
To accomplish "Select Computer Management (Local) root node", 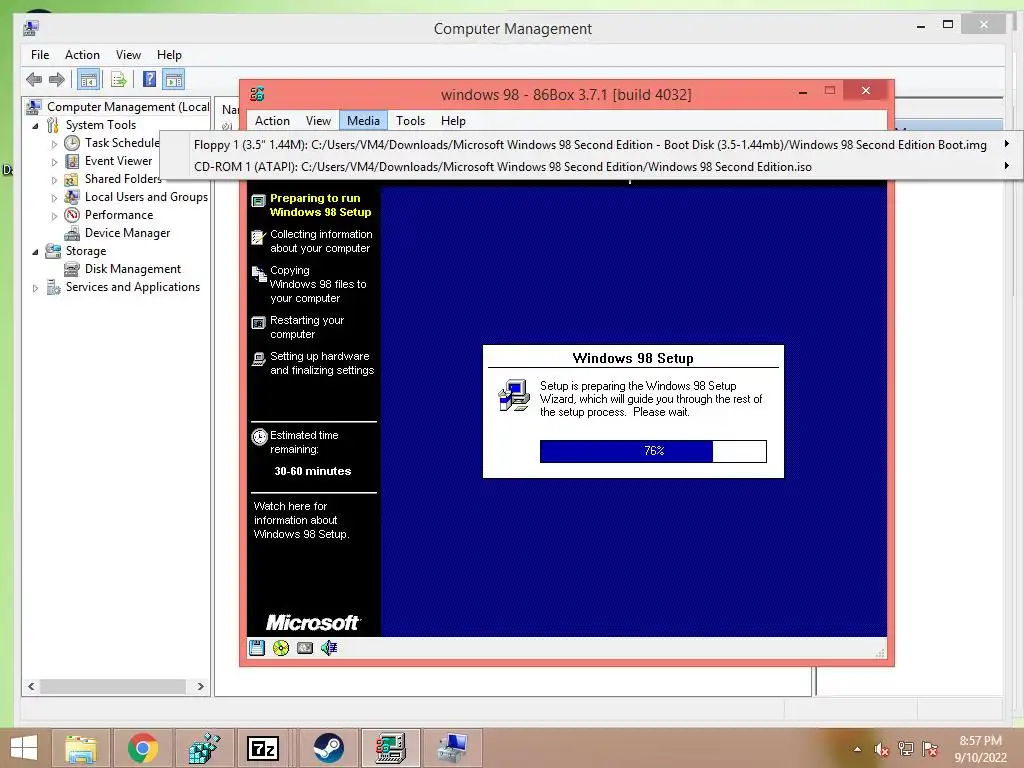I will (127, 106).
